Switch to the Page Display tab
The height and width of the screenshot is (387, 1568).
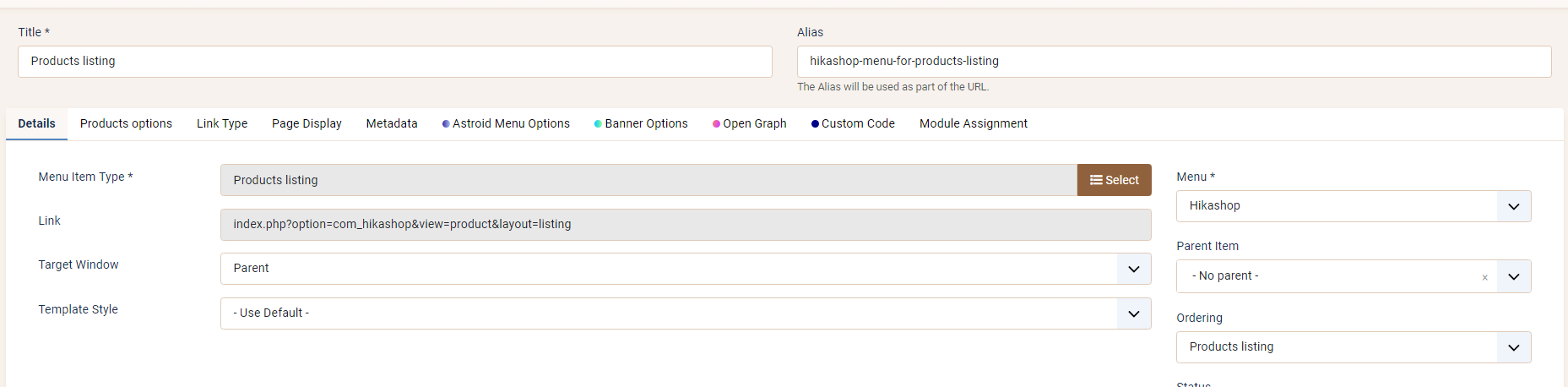coord(307,123)
